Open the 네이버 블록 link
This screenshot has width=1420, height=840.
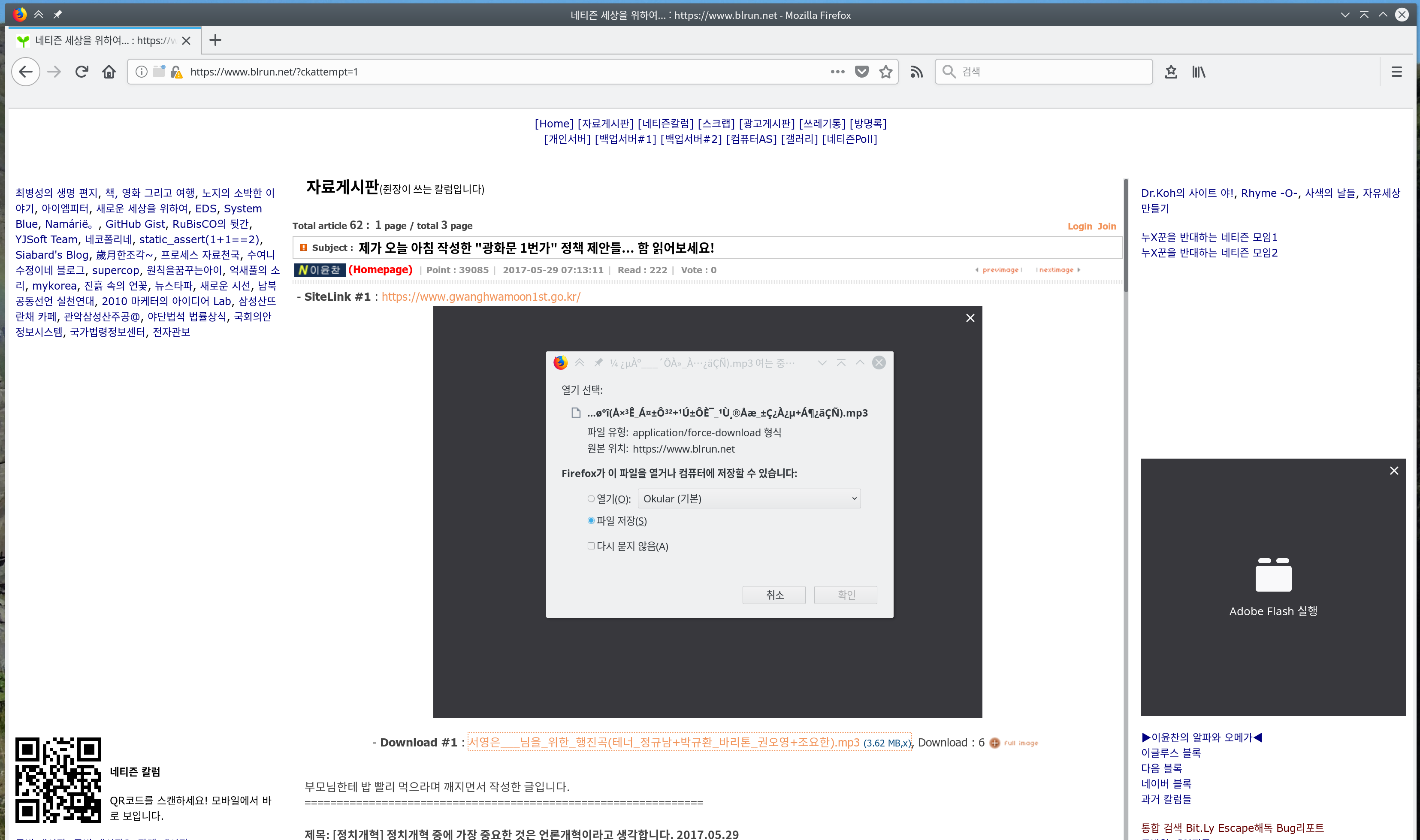click(1166, 783)
